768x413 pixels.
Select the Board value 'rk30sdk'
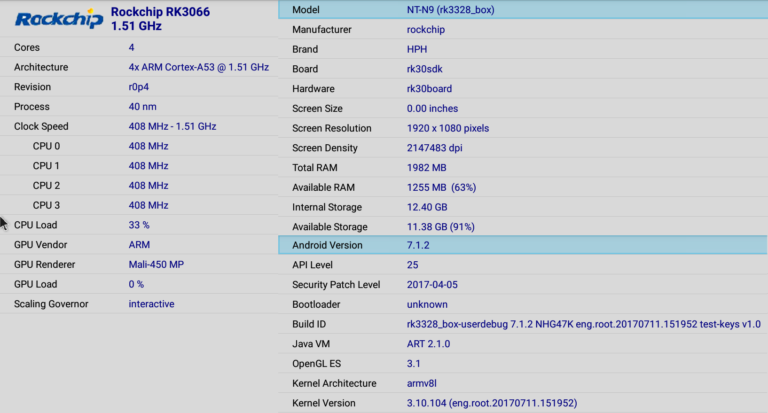click(x=425, y=69)
